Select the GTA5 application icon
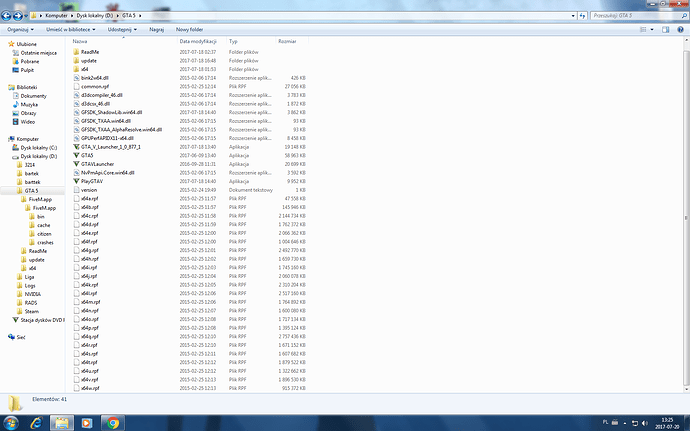 click(76, 155)
